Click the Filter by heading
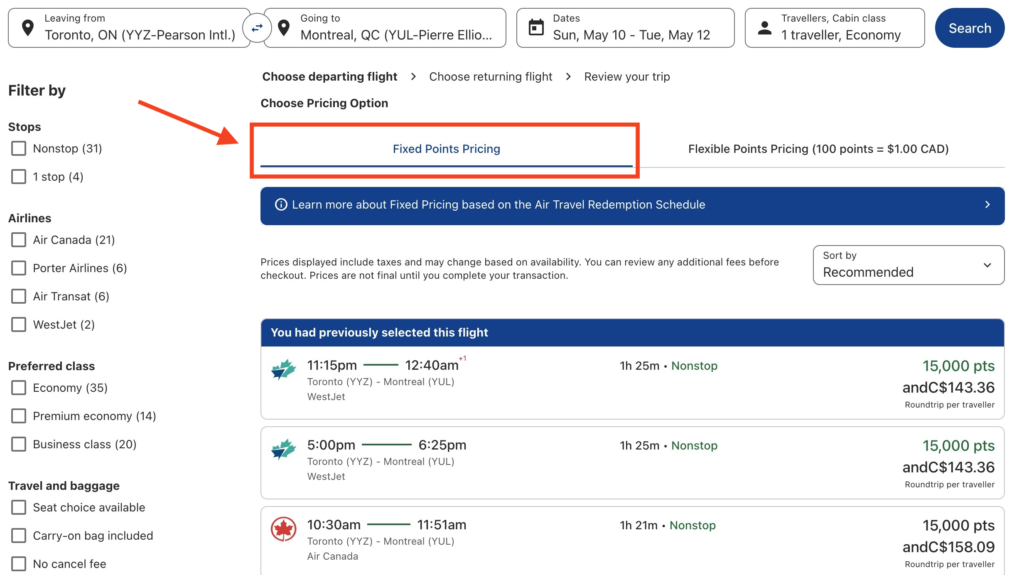The height and width of the screenshot is (575, 1024). pos(37,90)
